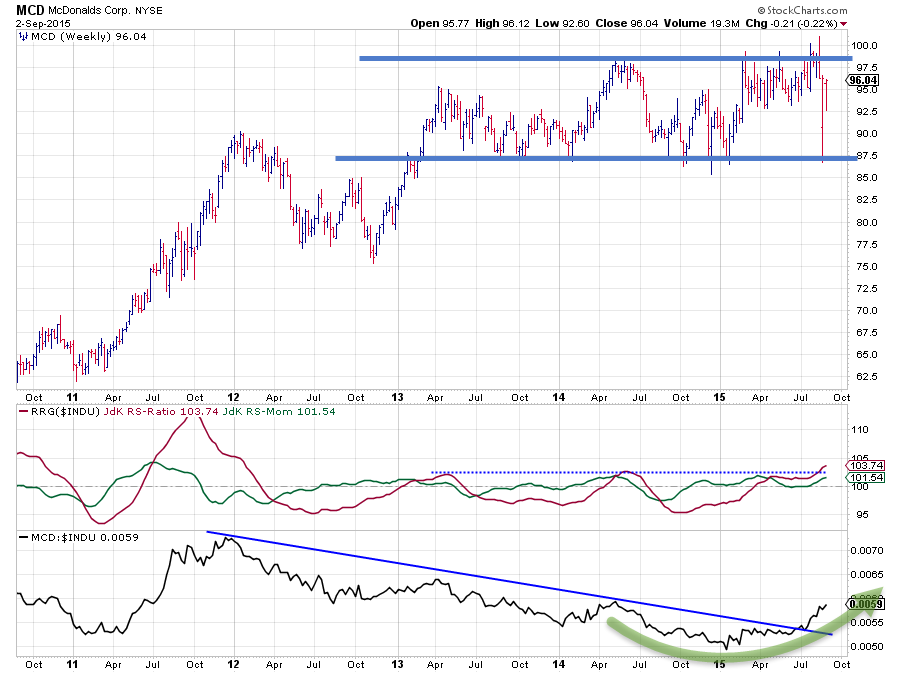
Task: Click the 110 axis label in RRG panel
Action: coord(860,430)
